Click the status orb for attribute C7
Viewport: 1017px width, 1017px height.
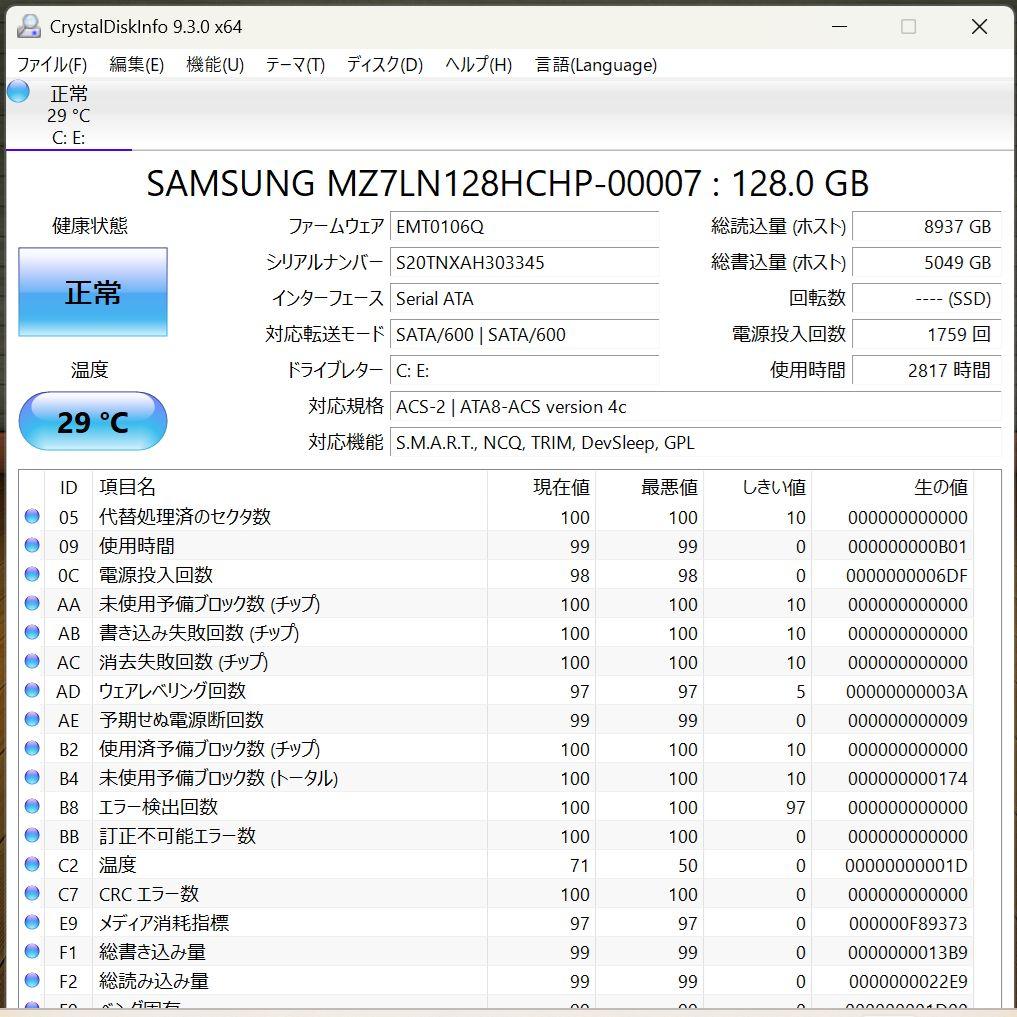tap(32, 893)
